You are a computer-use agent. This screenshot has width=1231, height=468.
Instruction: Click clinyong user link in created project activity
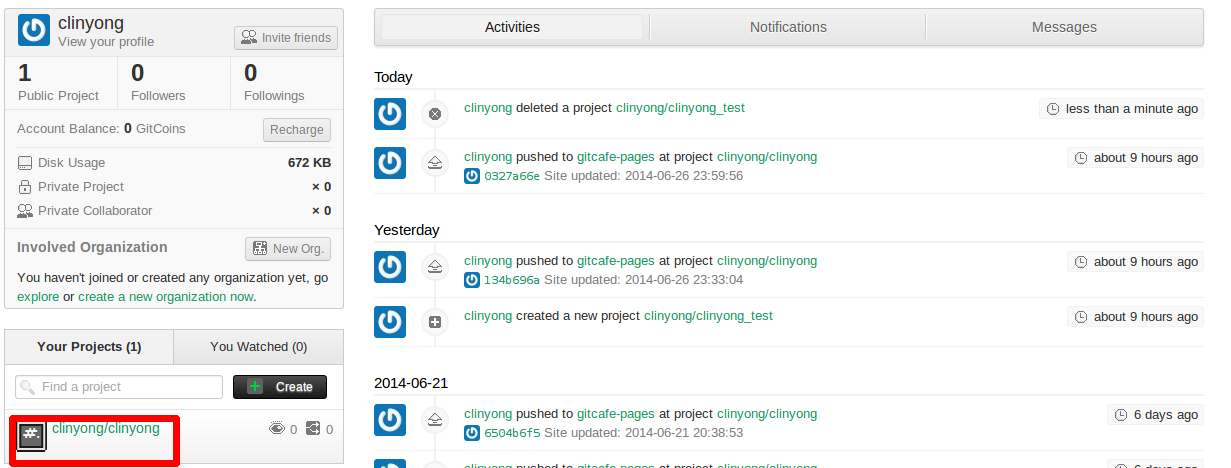(488, 316)
